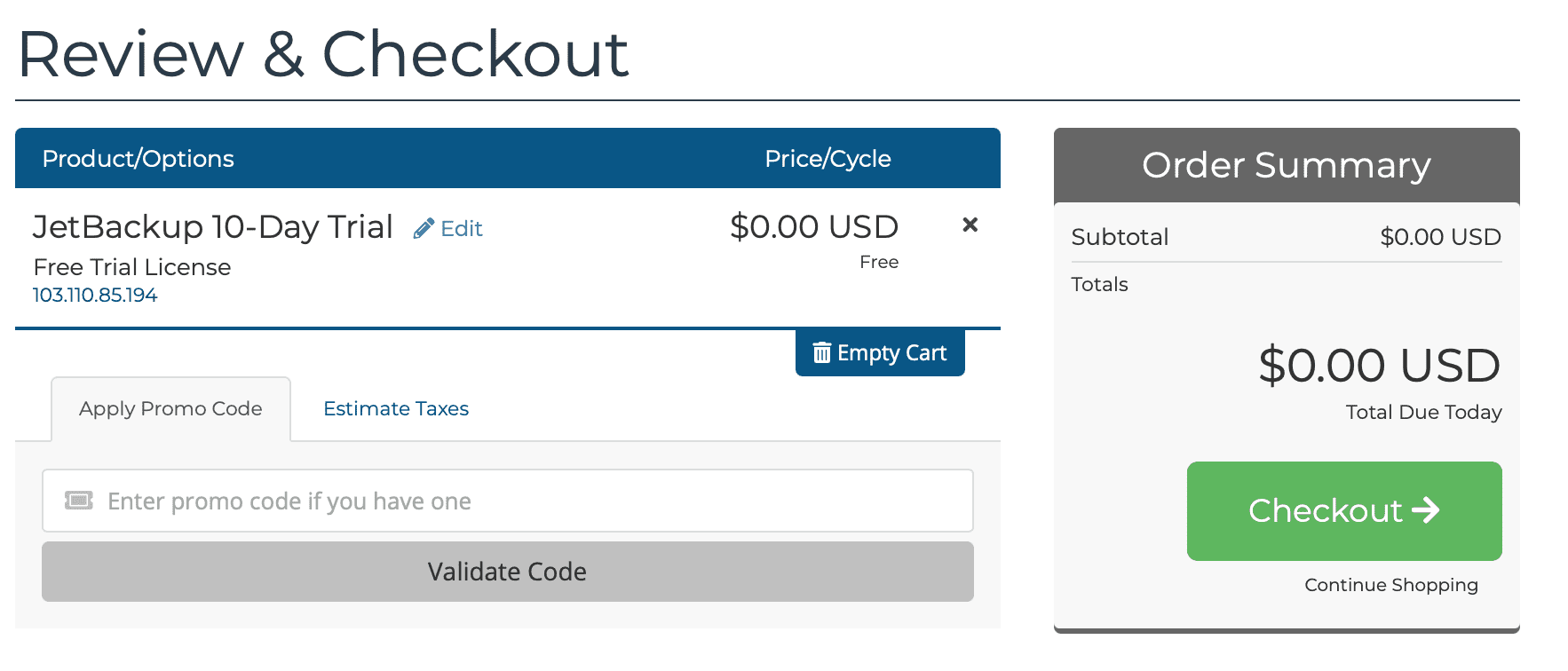Follow the Continue Shopping link

[x=1390, y=585]
